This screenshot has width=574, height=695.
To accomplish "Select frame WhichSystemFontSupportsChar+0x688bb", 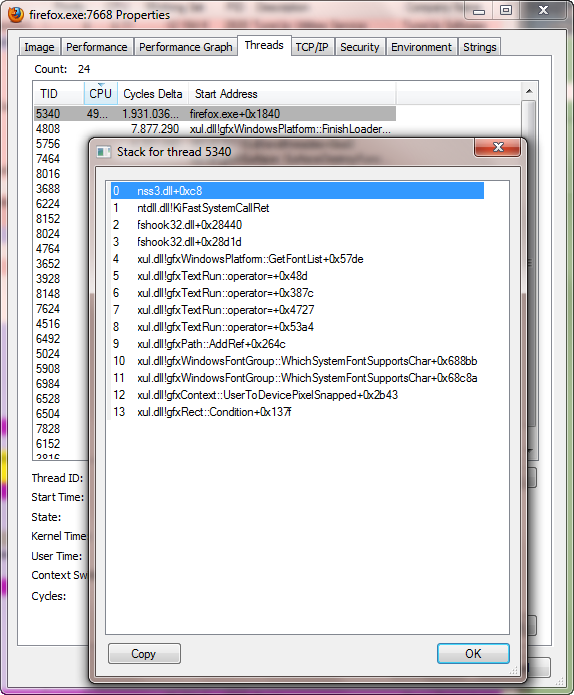I will [x=297, y=361].
